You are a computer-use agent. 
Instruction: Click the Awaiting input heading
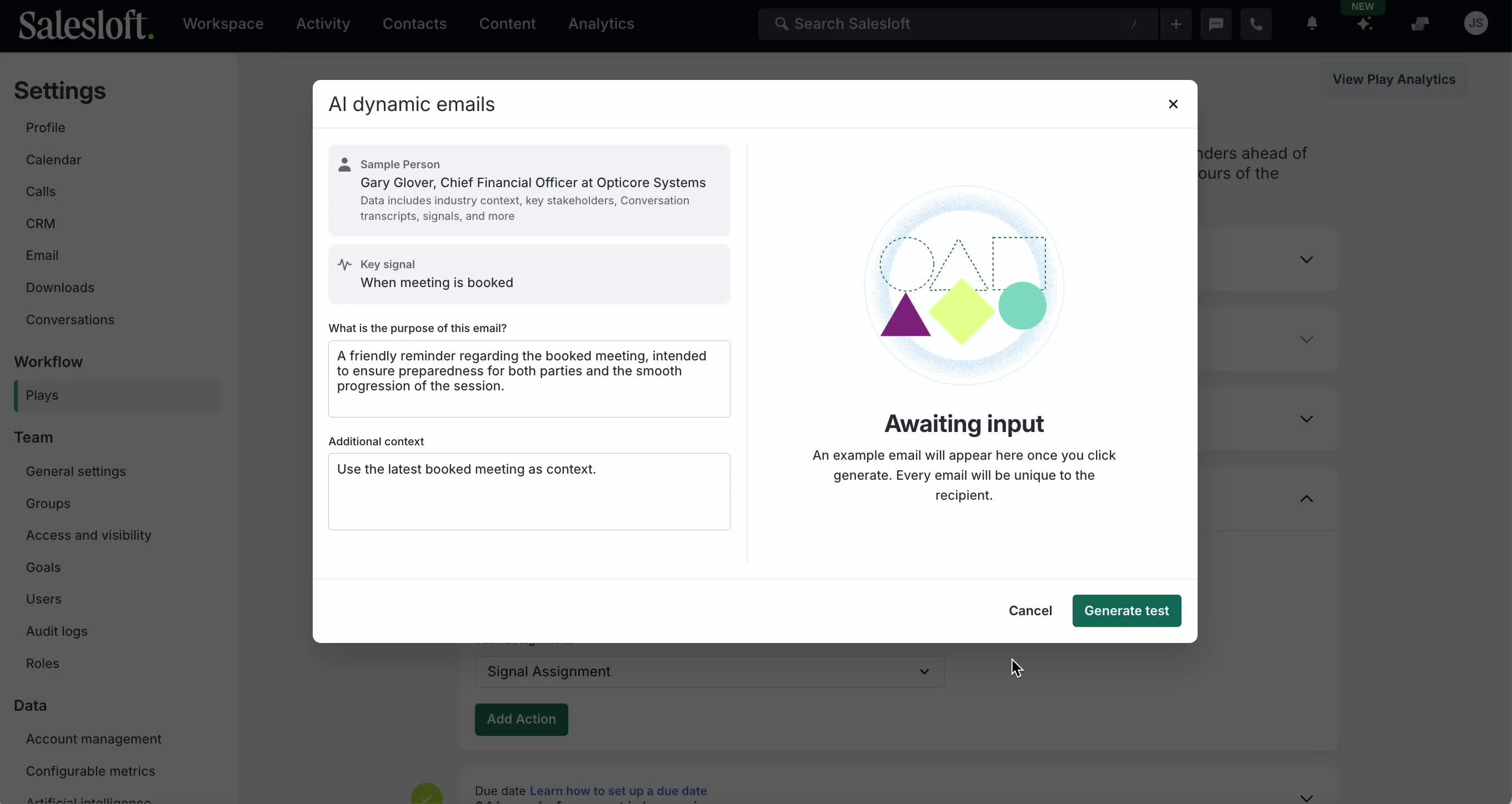point(964,424)
